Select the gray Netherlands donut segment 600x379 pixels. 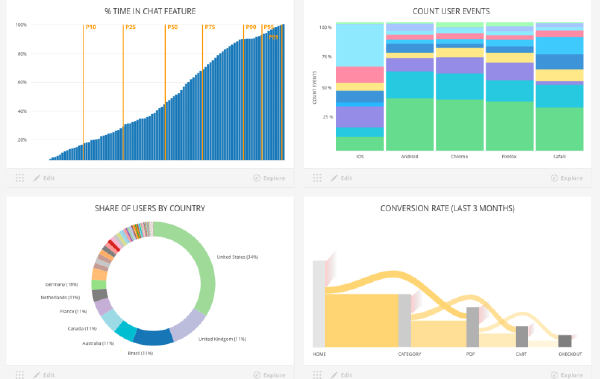tap(100, 295)
